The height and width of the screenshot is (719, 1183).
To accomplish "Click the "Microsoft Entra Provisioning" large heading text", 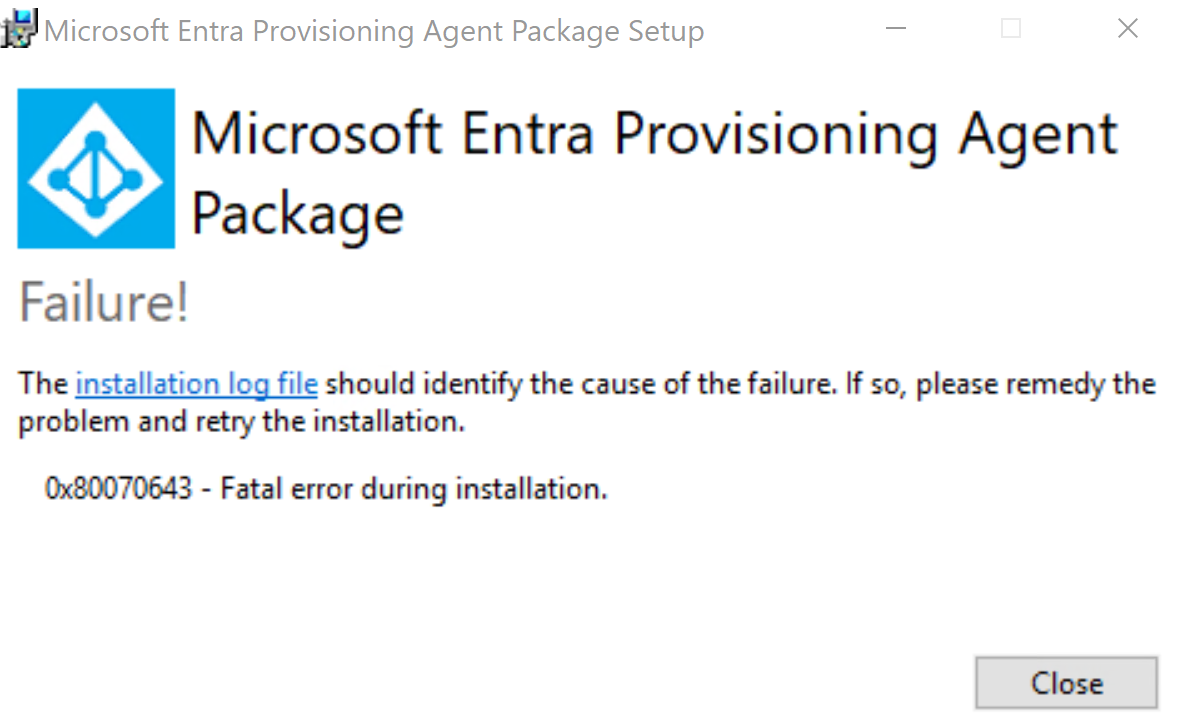I will tap(564, 134).
